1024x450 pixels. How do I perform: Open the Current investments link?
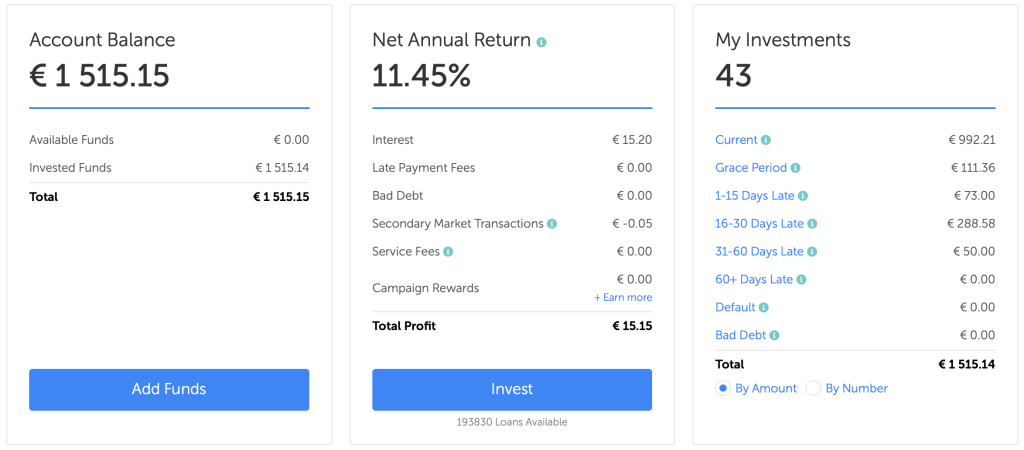click(736, 140)
